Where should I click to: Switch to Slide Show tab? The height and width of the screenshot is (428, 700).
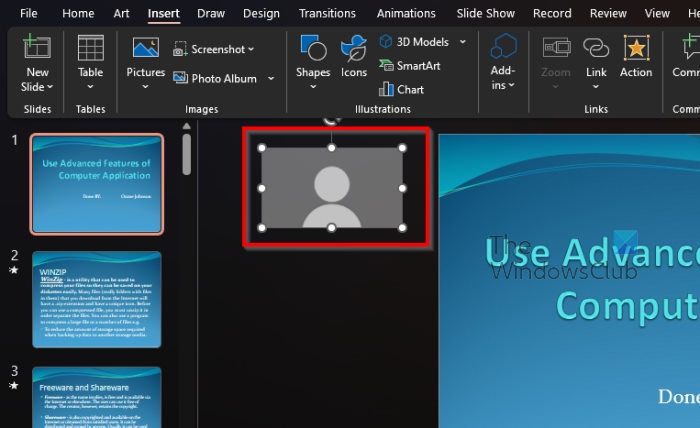[485, 13]
